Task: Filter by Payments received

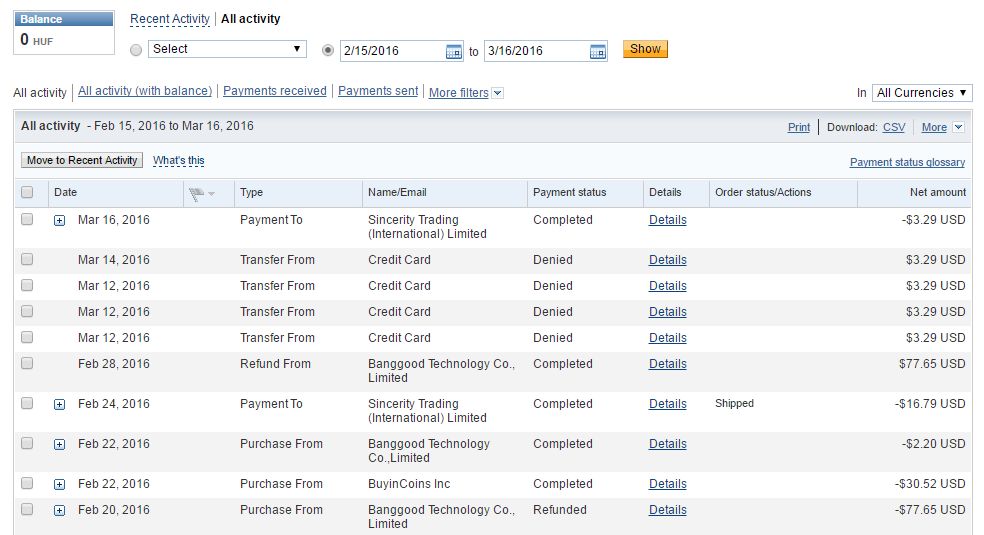Action: (275, 91)
